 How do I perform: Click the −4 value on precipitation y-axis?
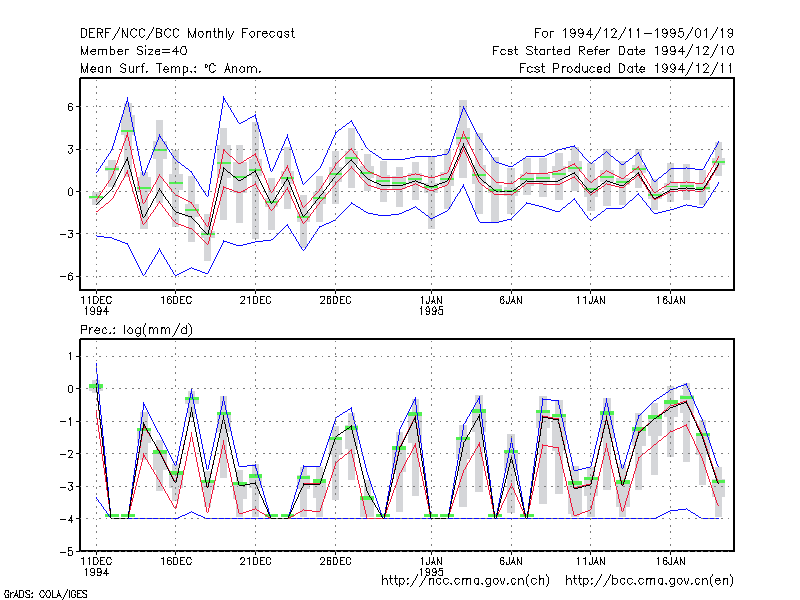click(66, 519)
